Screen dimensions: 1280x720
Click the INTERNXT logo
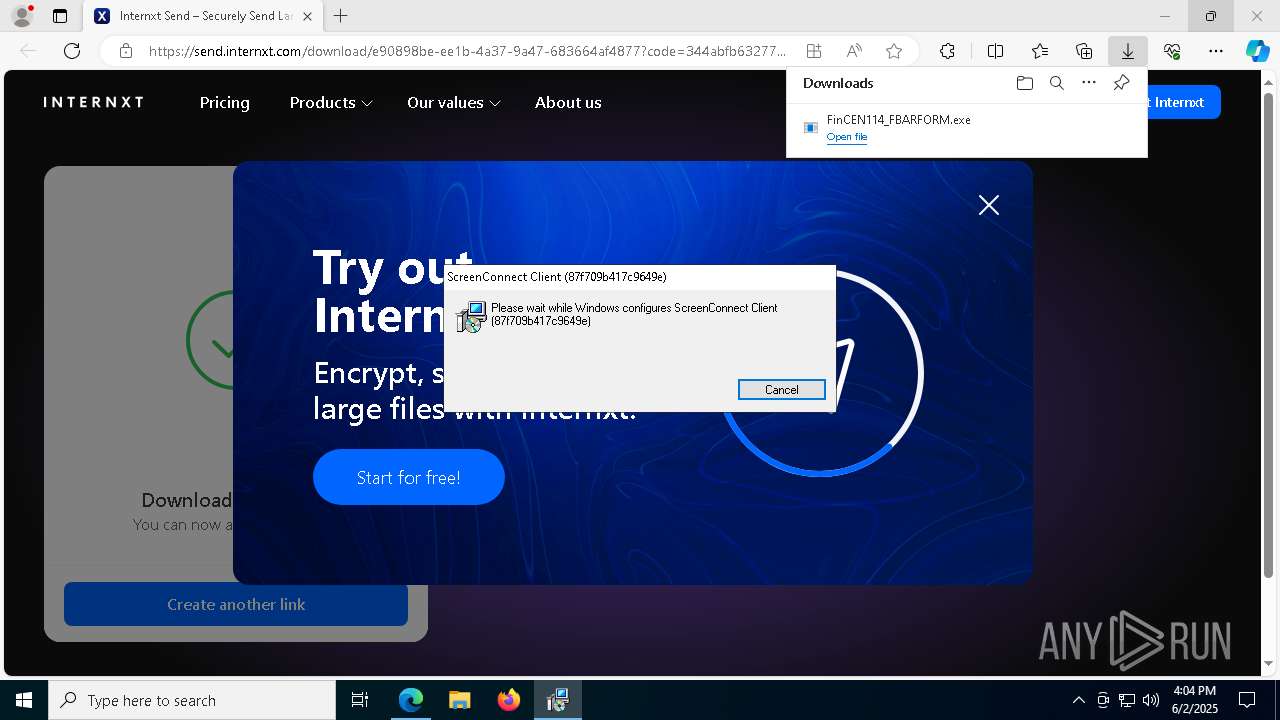(94, 102)
